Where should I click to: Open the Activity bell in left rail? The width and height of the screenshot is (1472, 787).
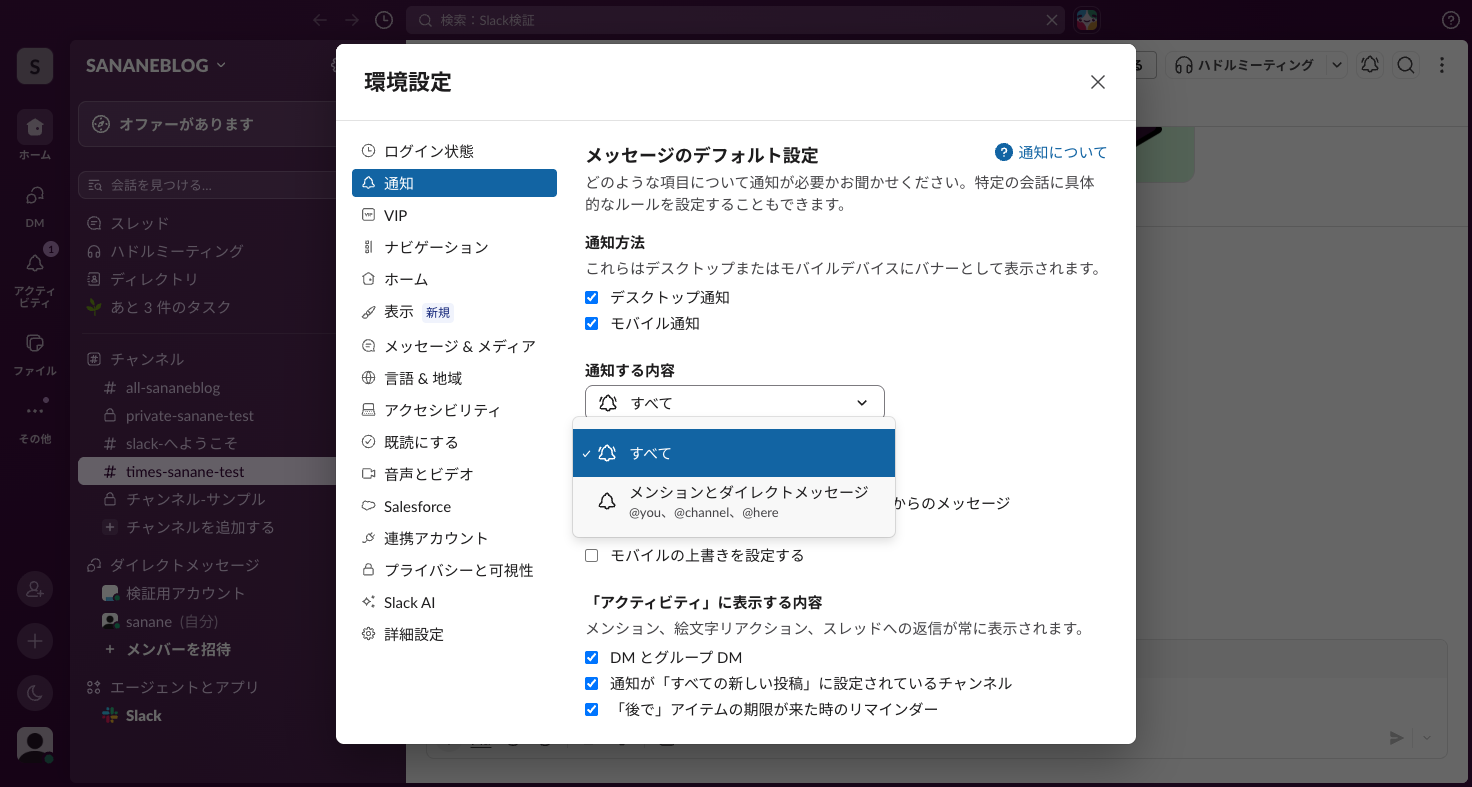(x=35, y=263)
